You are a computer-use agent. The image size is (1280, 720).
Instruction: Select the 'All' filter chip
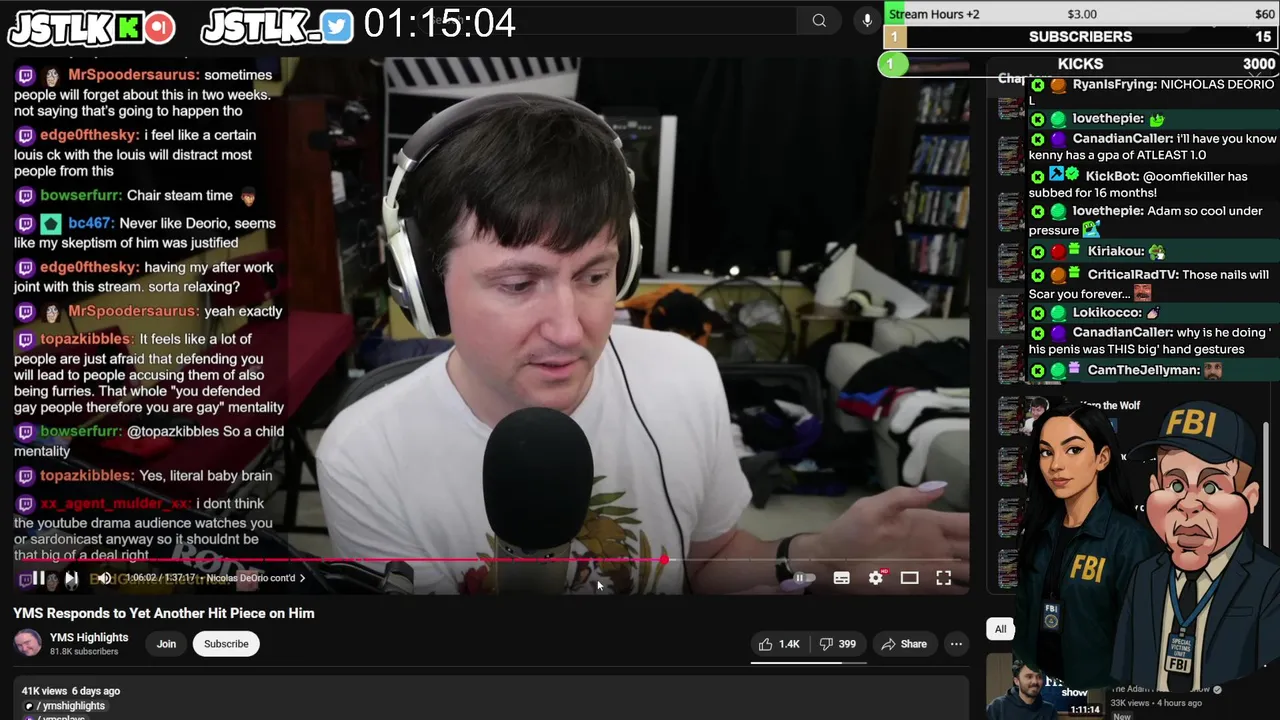click(1000, 629)
